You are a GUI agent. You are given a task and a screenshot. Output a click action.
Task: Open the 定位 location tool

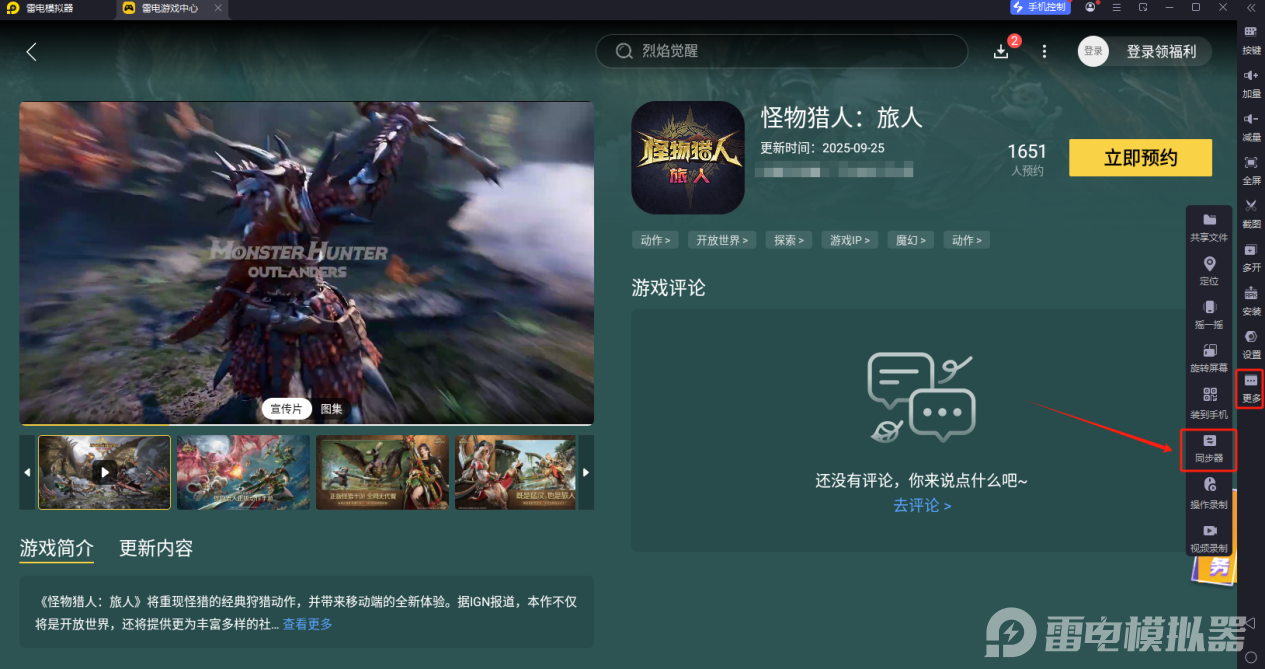1209,271
